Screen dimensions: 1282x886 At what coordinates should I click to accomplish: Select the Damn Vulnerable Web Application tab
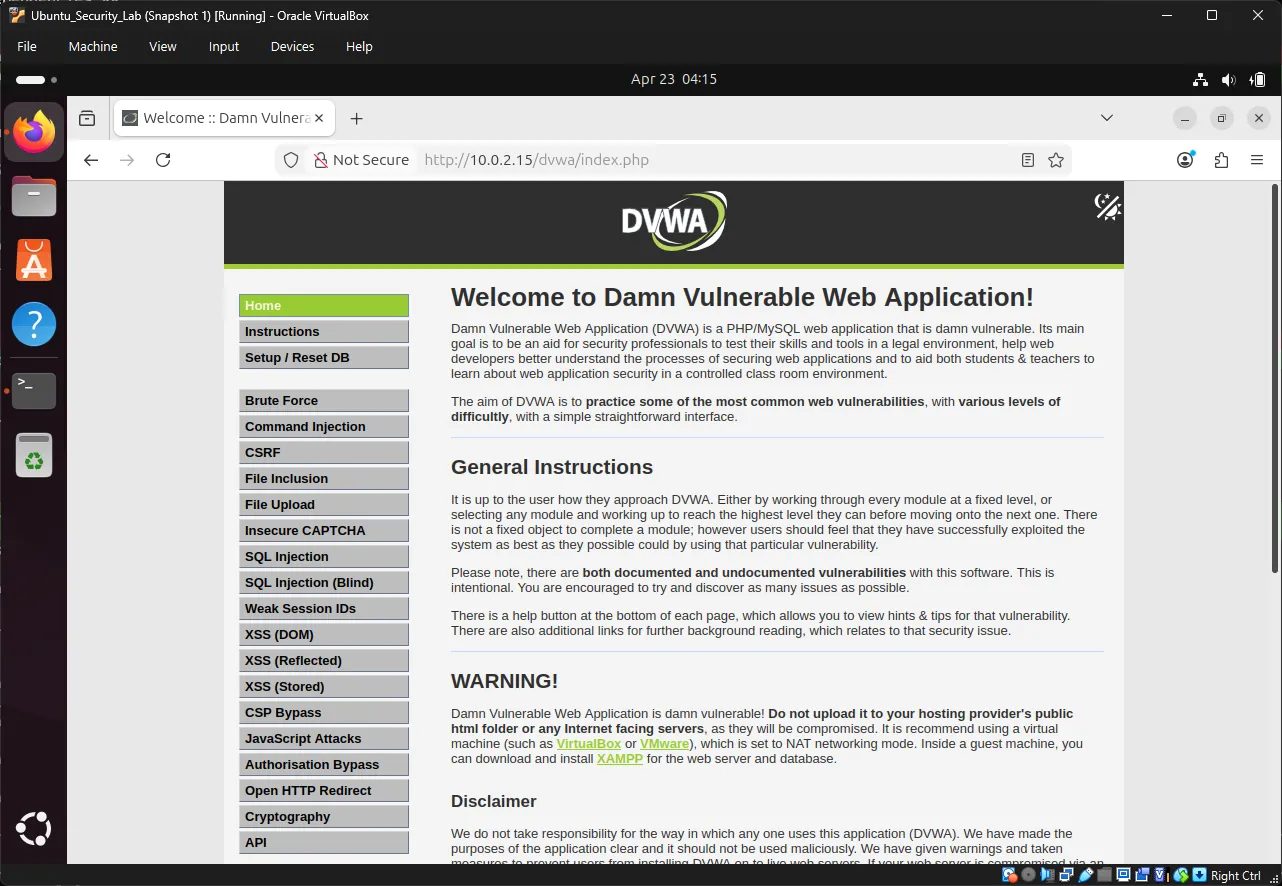click(x=213, y=117)
